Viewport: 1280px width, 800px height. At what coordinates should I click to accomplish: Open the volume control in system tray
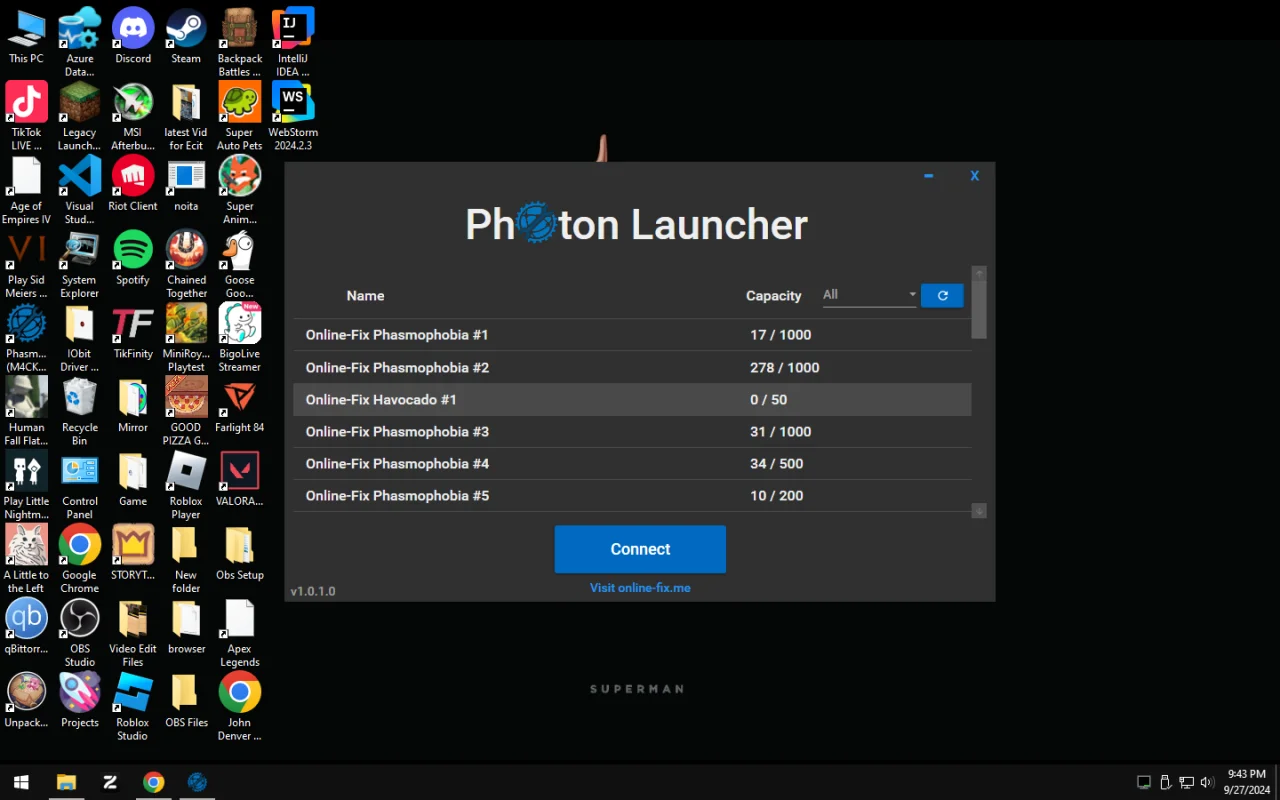pyautogui.click(x=1206, y=782)
